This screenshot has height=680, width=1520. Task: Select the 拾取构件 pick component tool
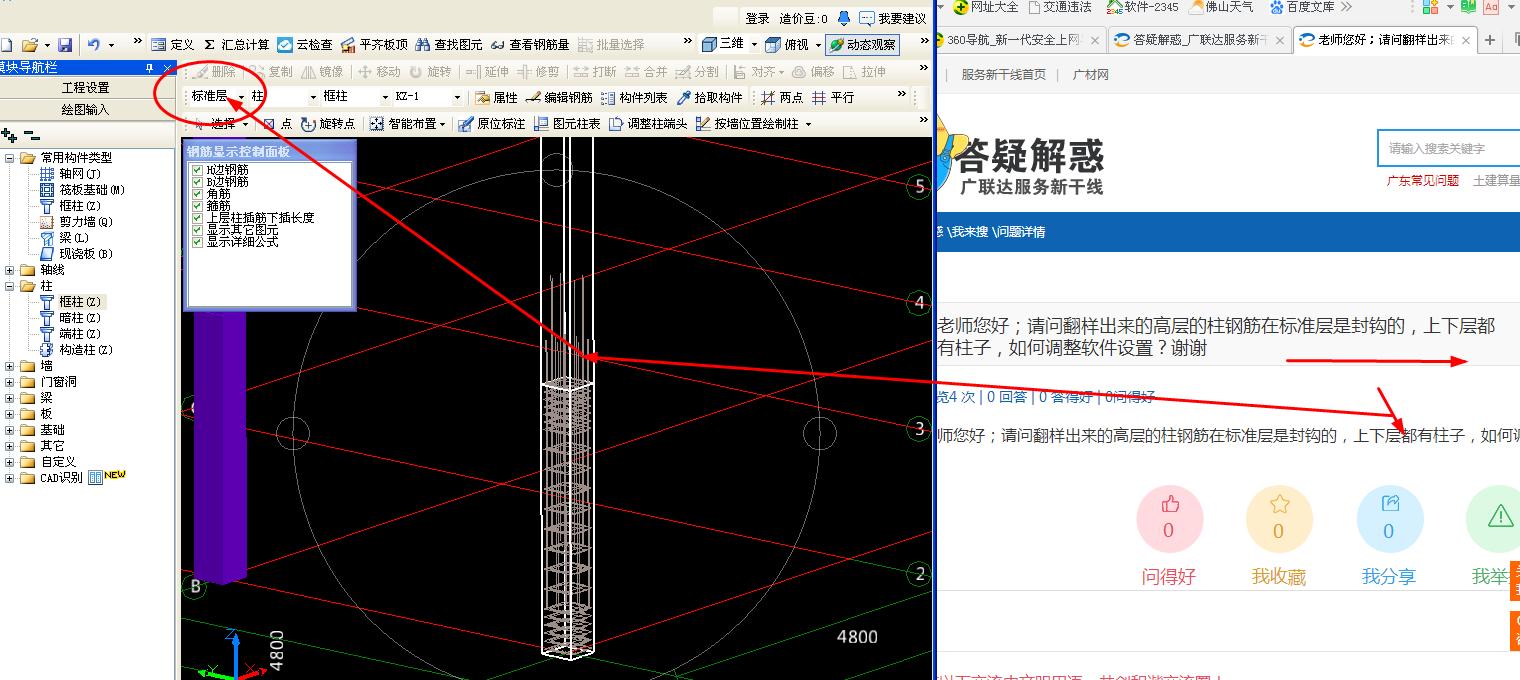click(710, 98)
